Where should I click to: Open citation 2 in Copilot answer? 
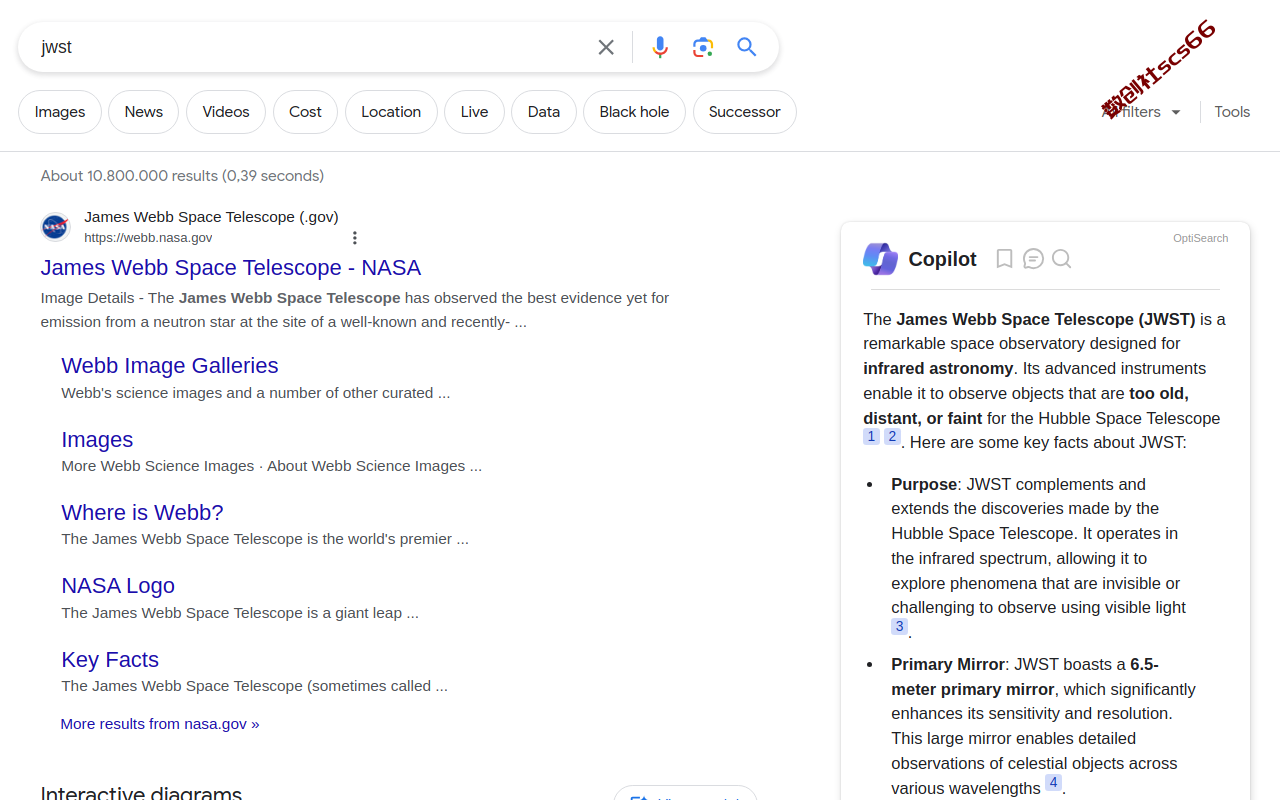pyautogui.click(x=892, y=436)
